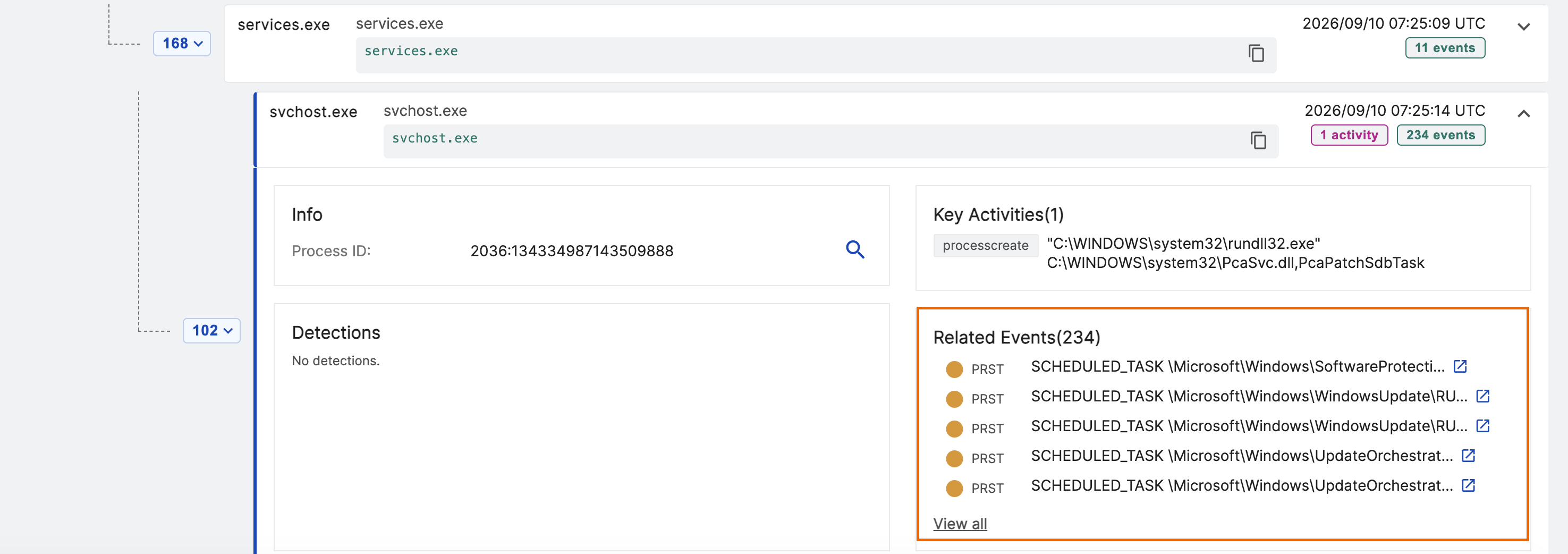Expand the services.exe row chevron
This screenshot has width=1568, height=554.
1523,27
